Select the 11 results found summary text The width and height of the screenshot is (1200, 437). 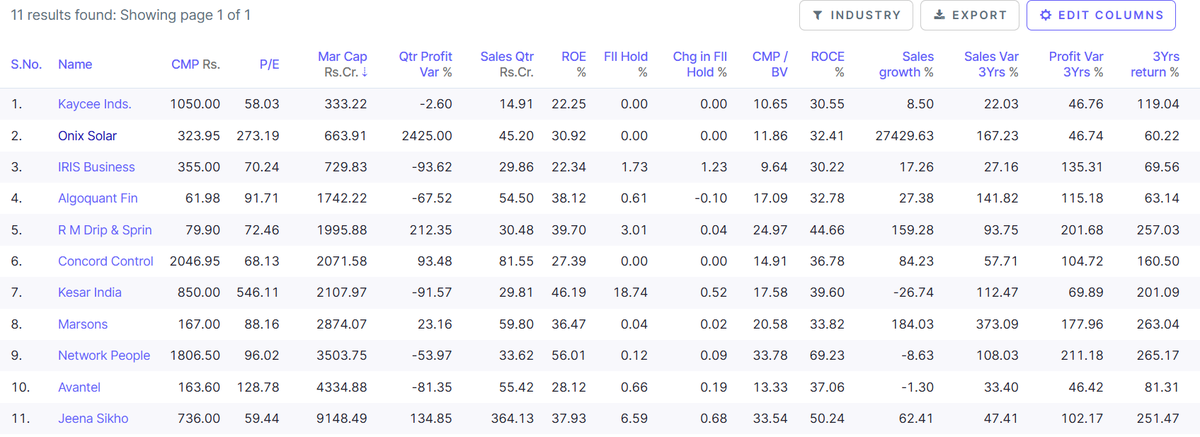(x=130, y=16)
